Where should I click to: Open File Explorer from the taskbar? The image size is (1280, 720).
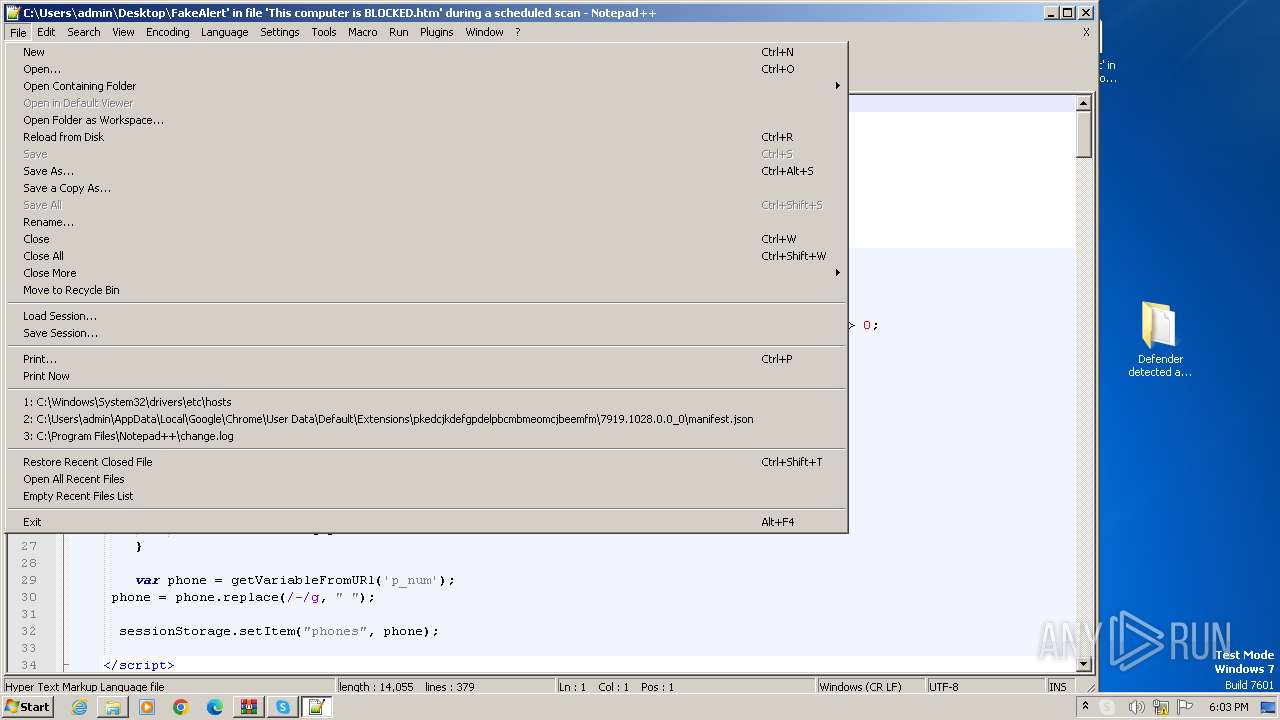(x=113, y=707)
